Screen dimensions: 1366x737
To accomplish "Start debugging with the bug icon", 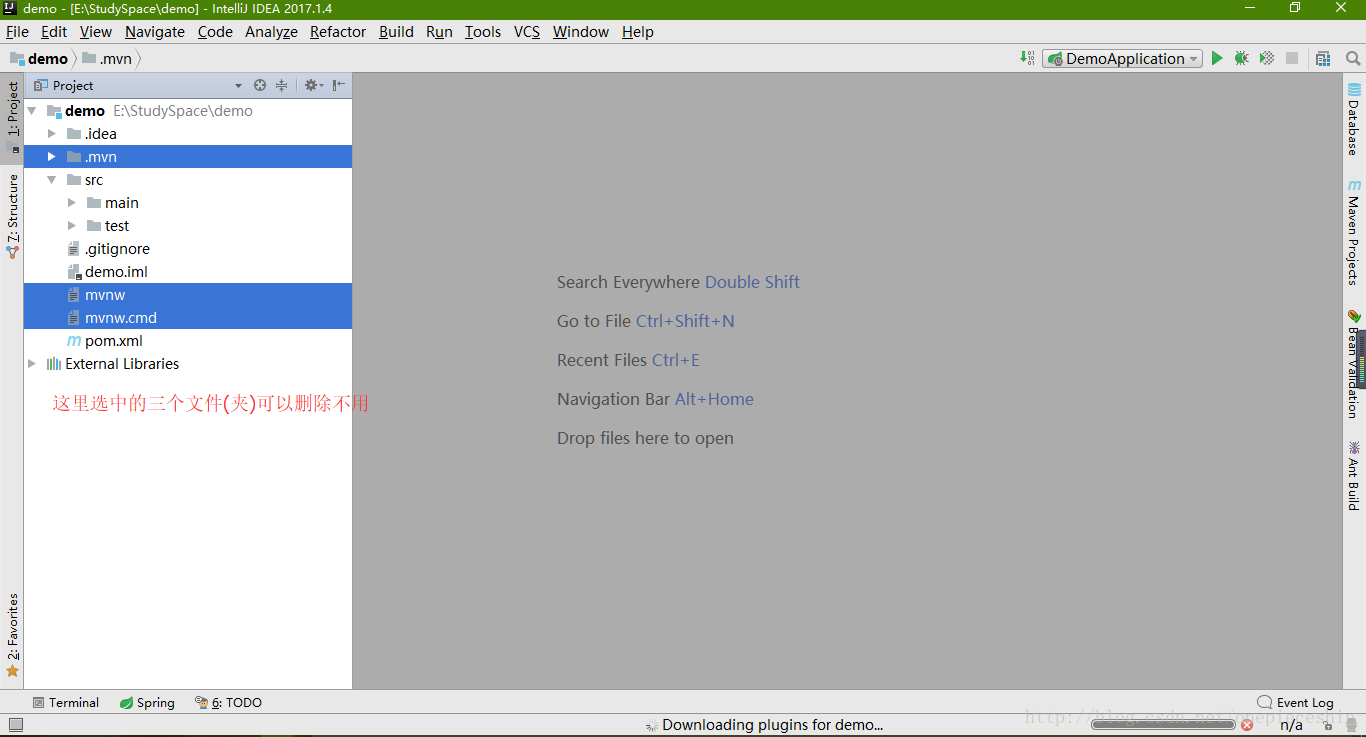I will click(x=1241, y=59).
